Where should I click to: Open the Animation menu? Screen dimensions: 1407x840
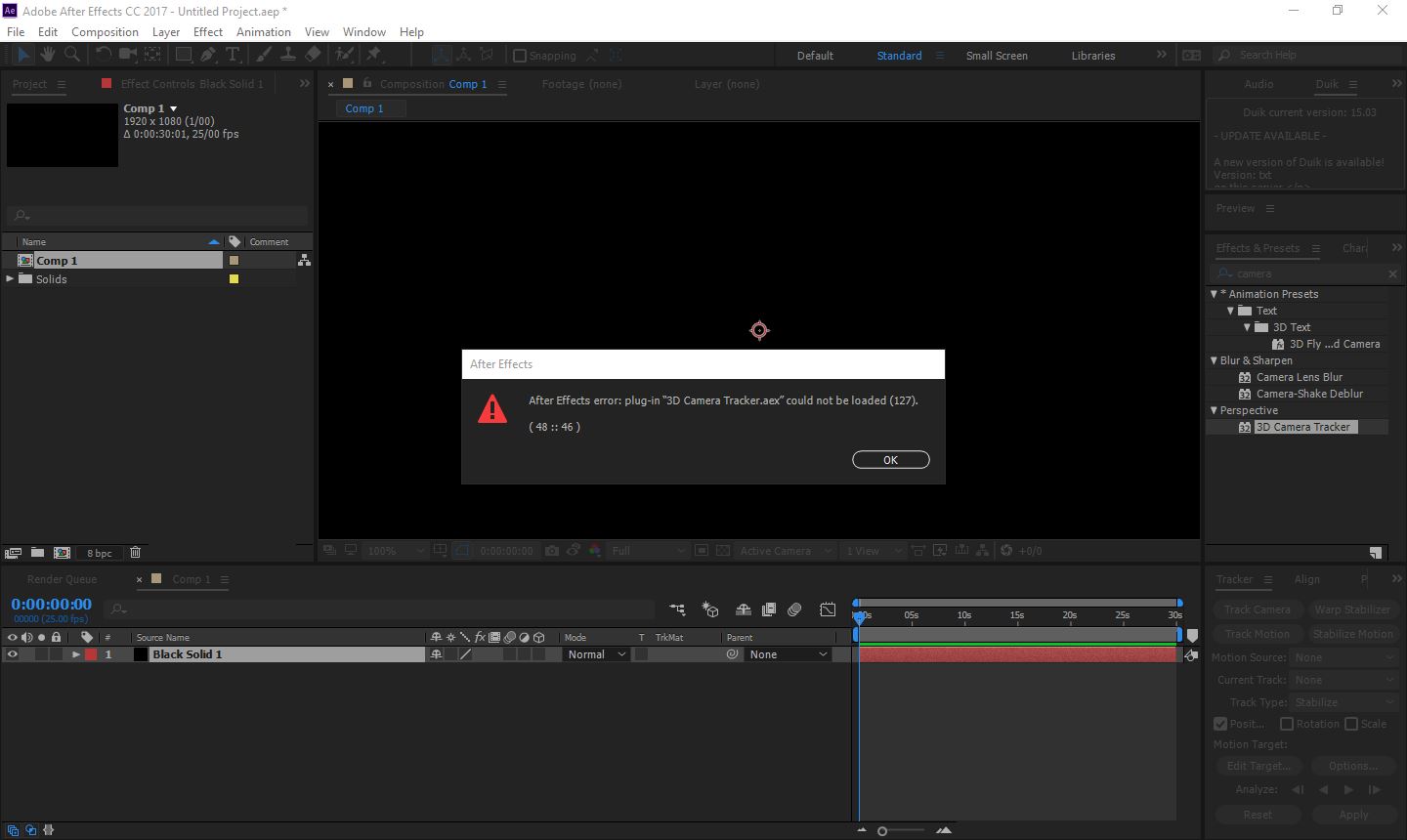tap(264, 31)
